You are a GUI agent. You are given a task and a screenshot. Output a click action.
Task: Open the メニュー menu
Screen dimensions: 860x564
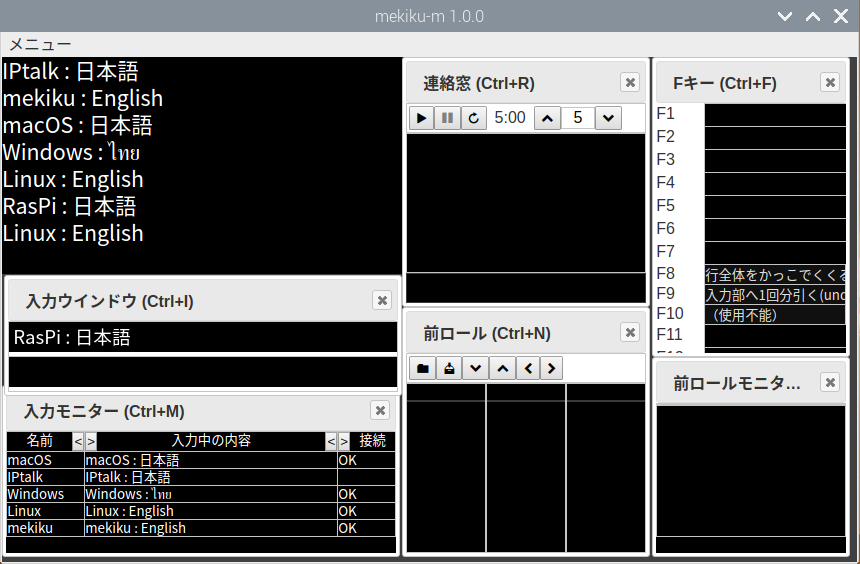click(40, 44)
